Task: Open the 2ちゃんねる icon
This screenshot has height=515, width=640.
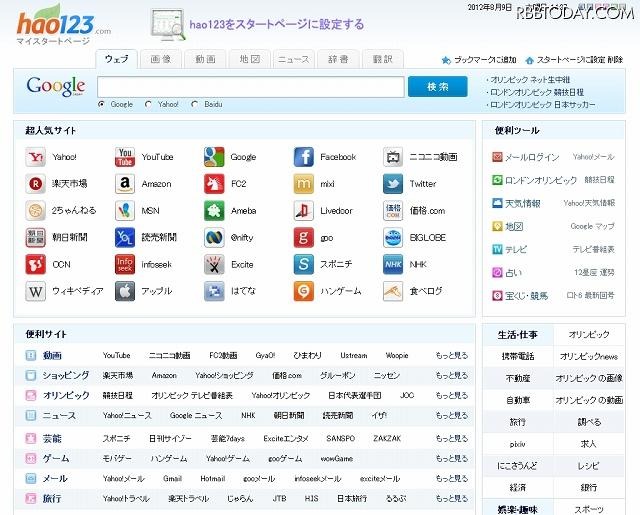Action: point(36,211)
